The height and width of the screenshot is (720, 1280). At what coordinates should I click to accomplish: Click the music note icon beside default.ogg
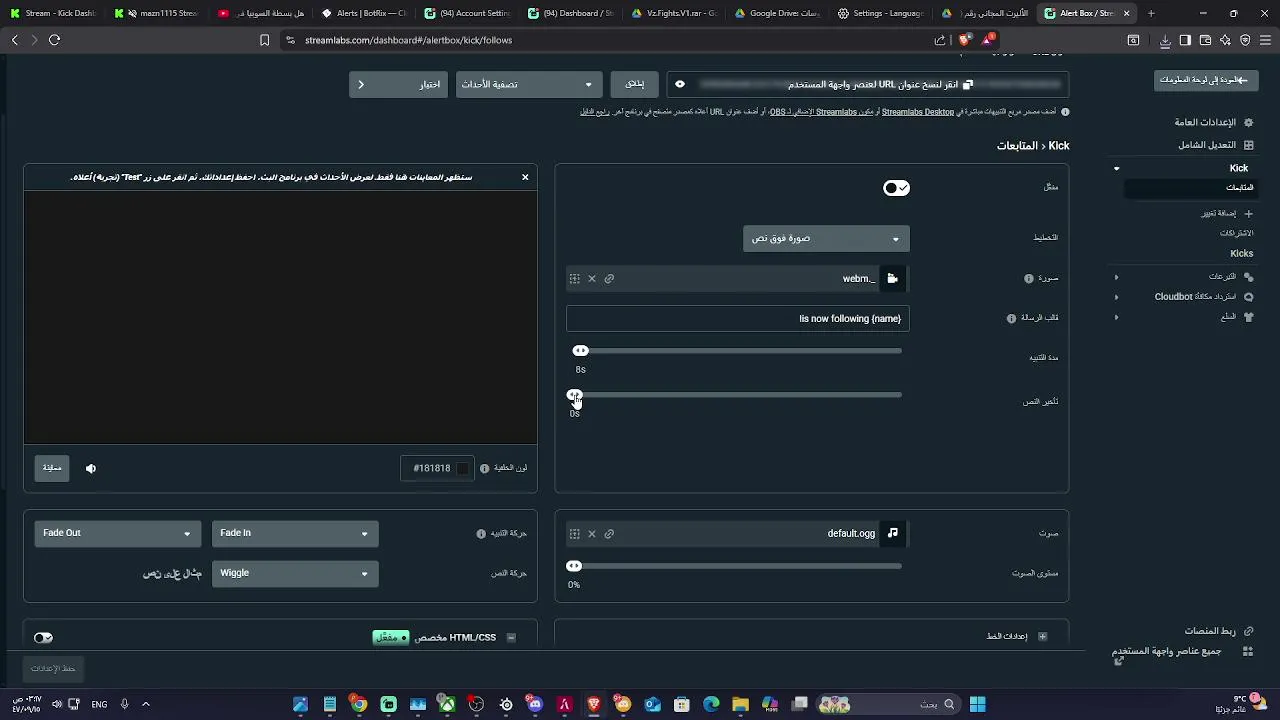point(892,533)
